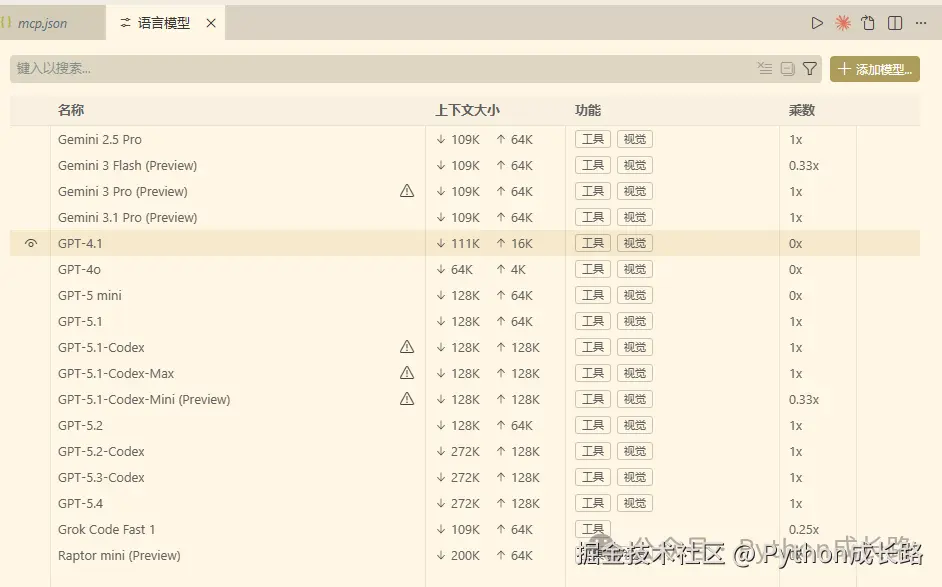Select the GPT-4.1 model name
Image resolution: width=942 pixels, height=587 pixels.
(x=80, y=243)
